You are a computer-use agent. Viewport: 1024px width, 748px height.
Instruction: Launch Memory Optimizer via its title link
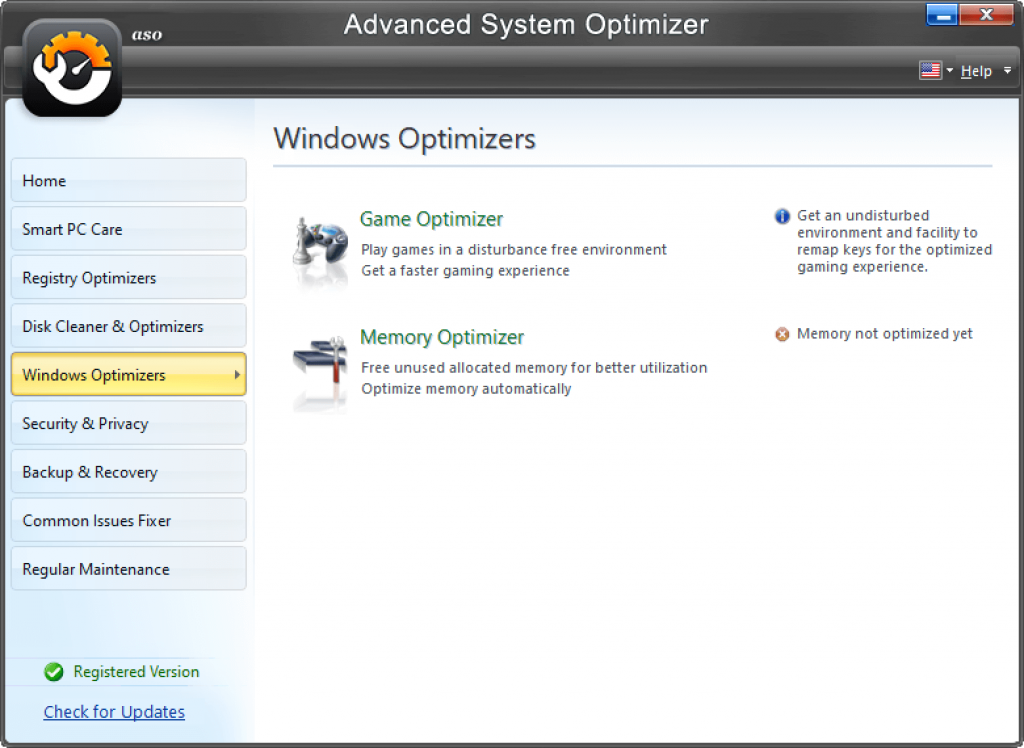pos(442,337)
